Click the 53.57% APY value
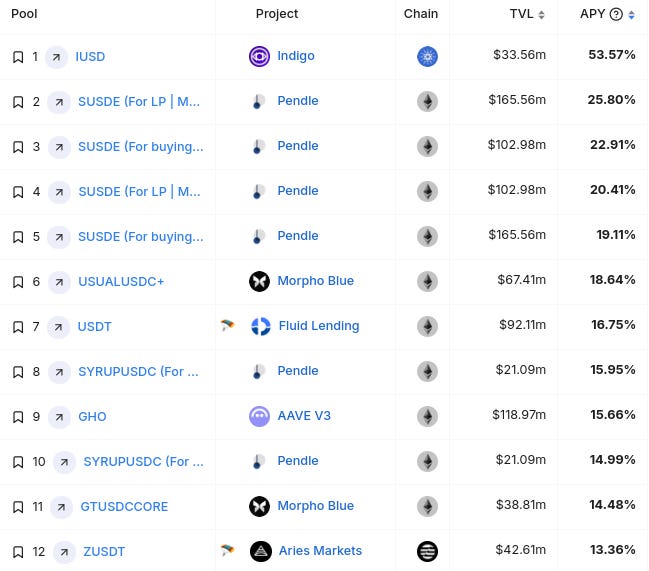This screenshot has height=571, width=649. [612, 55]
